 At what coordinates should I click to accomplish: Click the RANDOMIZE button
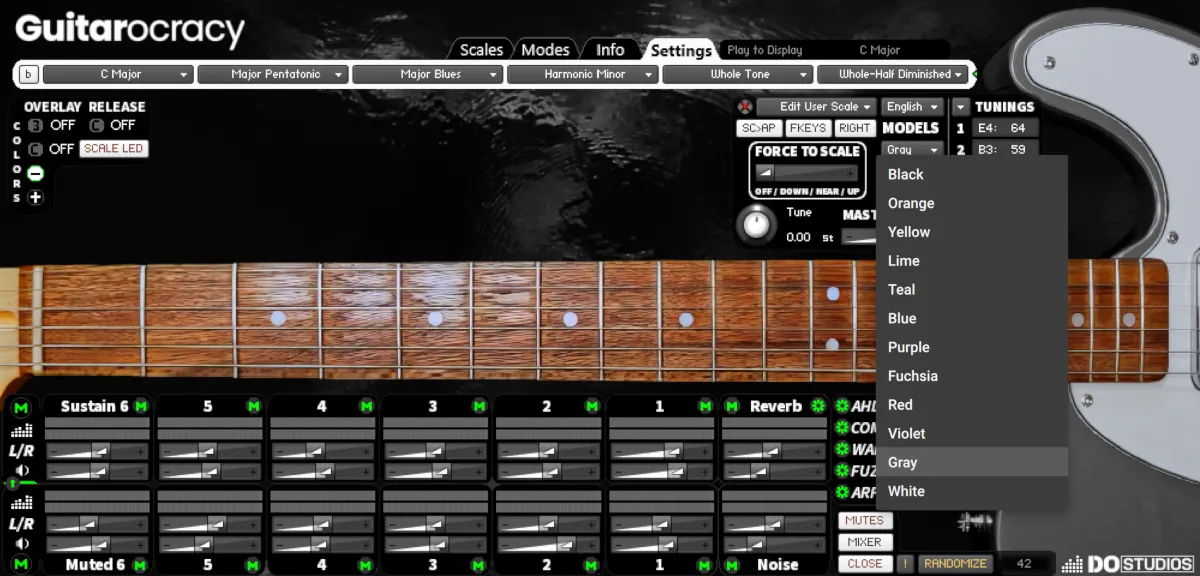click(x=955, y=564)
